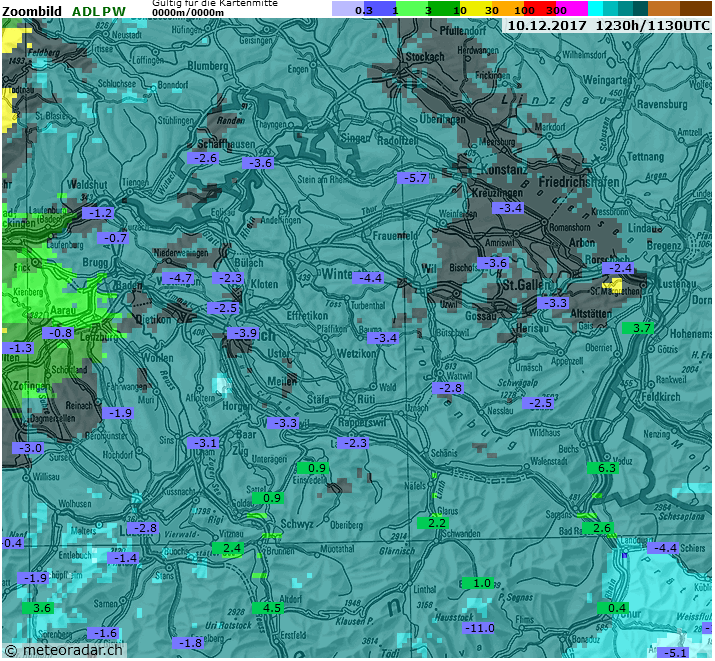Click the green 3.6 temperature label
The width and height of the screenshot is (715, 661).
click(38, 608)
